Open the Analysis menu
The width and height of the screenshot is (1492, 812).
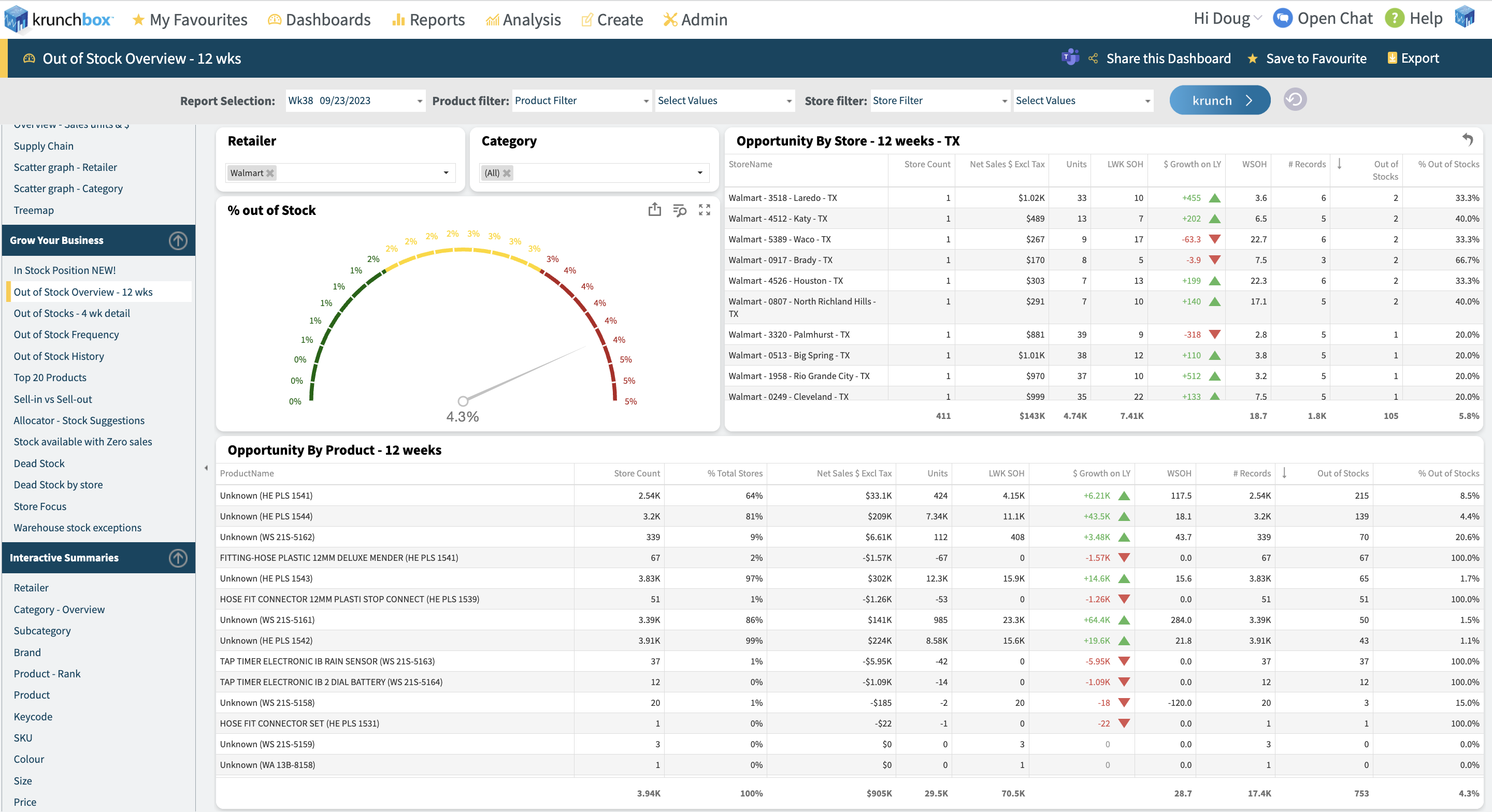click(x=523, y=20)
